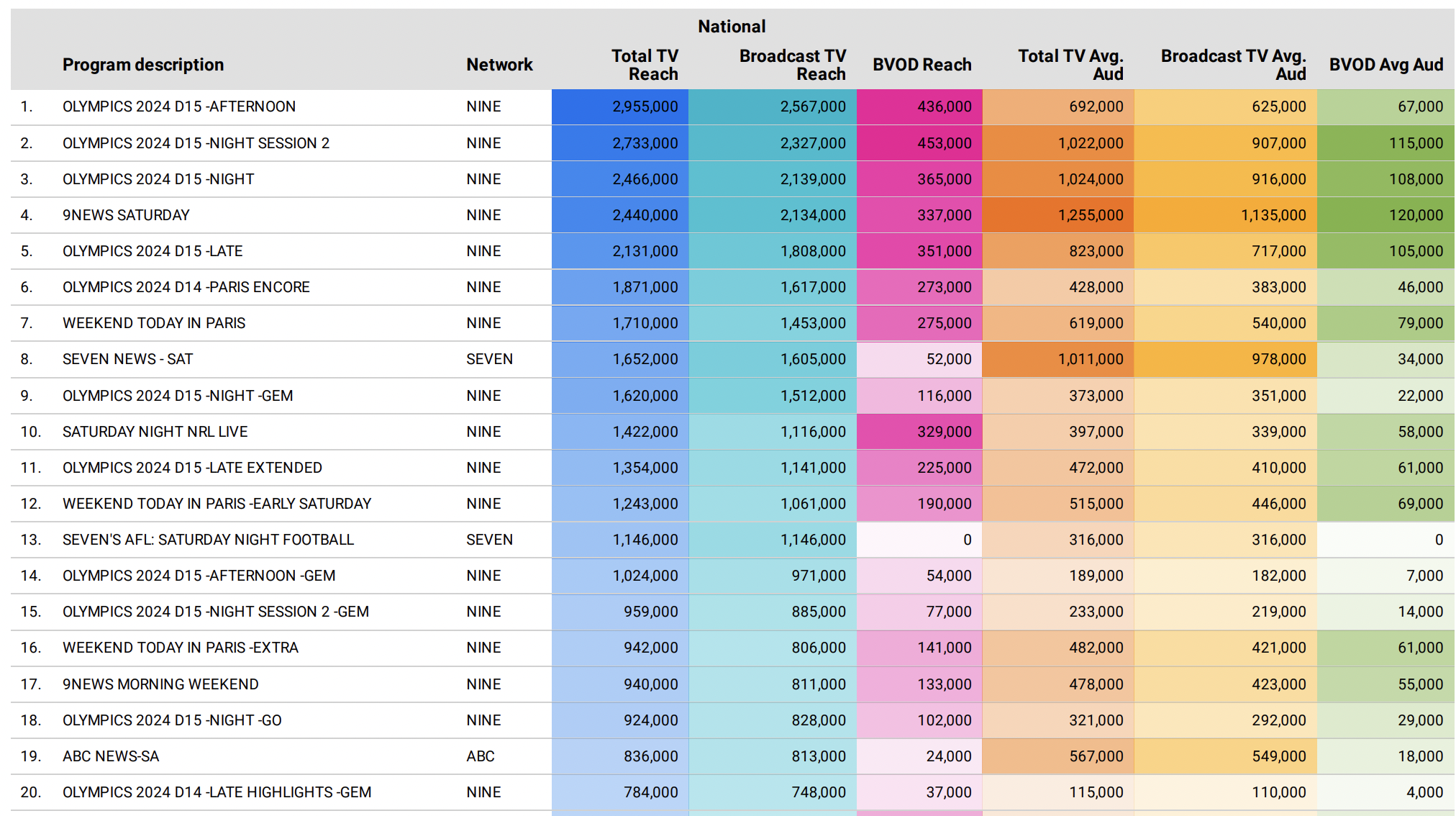
Task: Click the Total TV Avg. Aud header
Action: pyautogui.click(x=1070, y=65)
